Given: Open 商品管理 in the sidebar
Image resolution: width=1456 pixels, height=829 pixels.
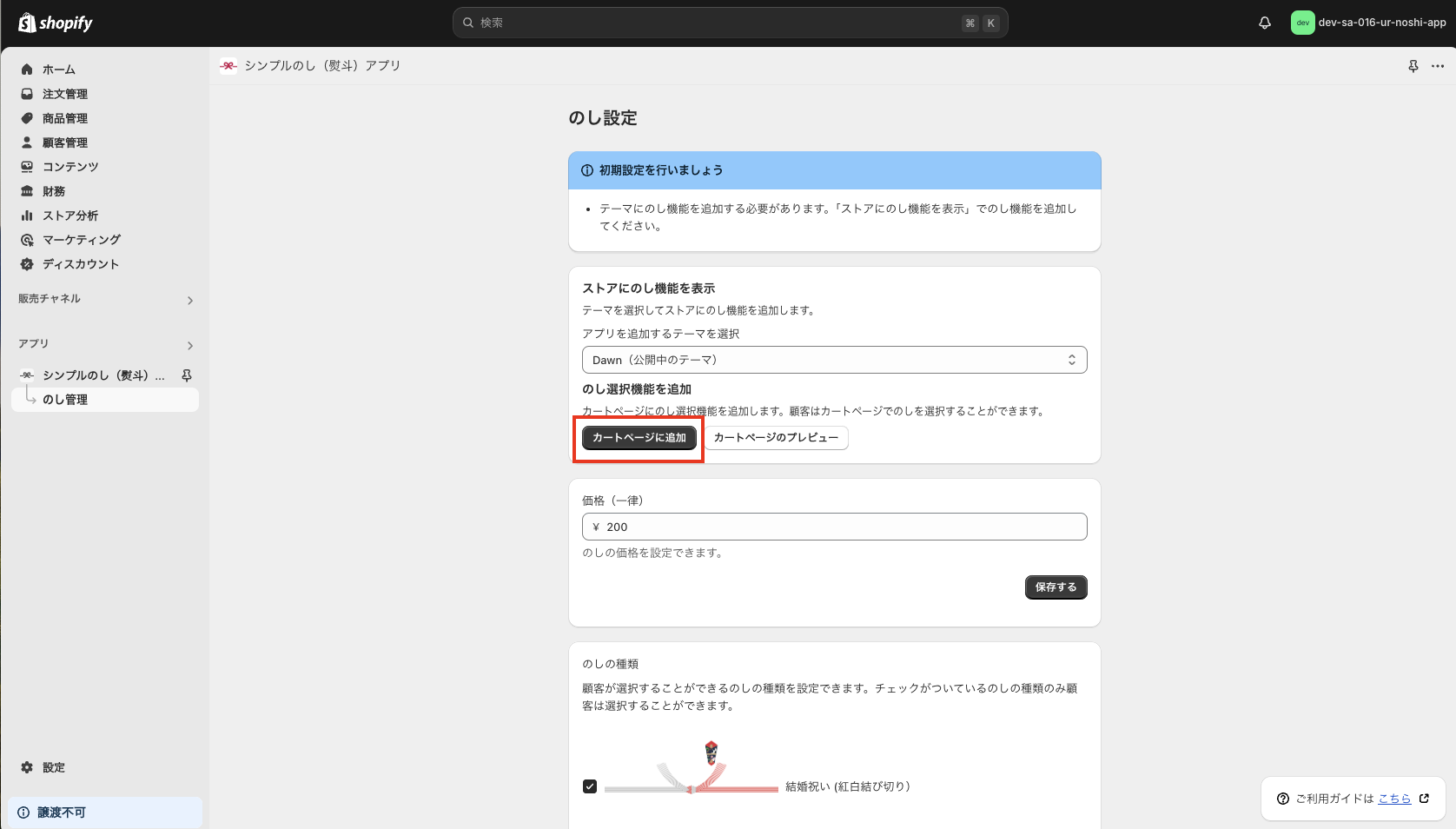Looking at the screenshot, I should pos(64,118).
